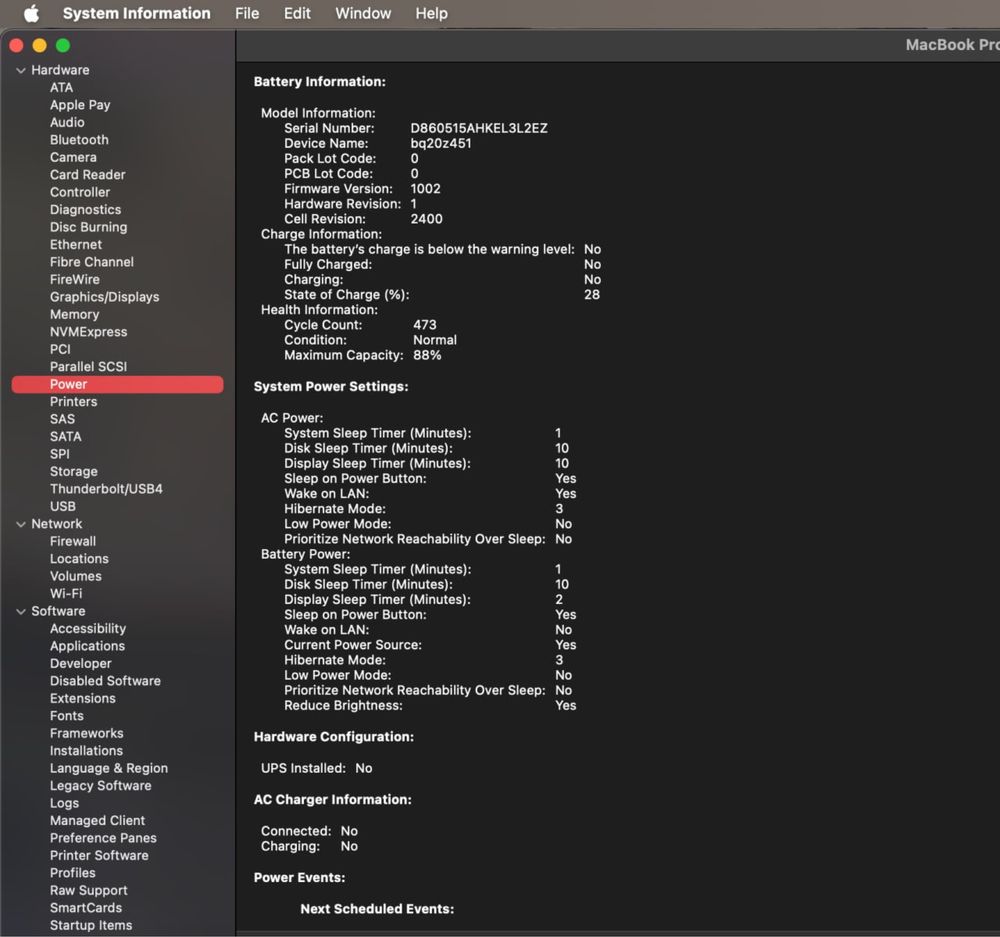Open the Window menu

[x=363, y=13]
